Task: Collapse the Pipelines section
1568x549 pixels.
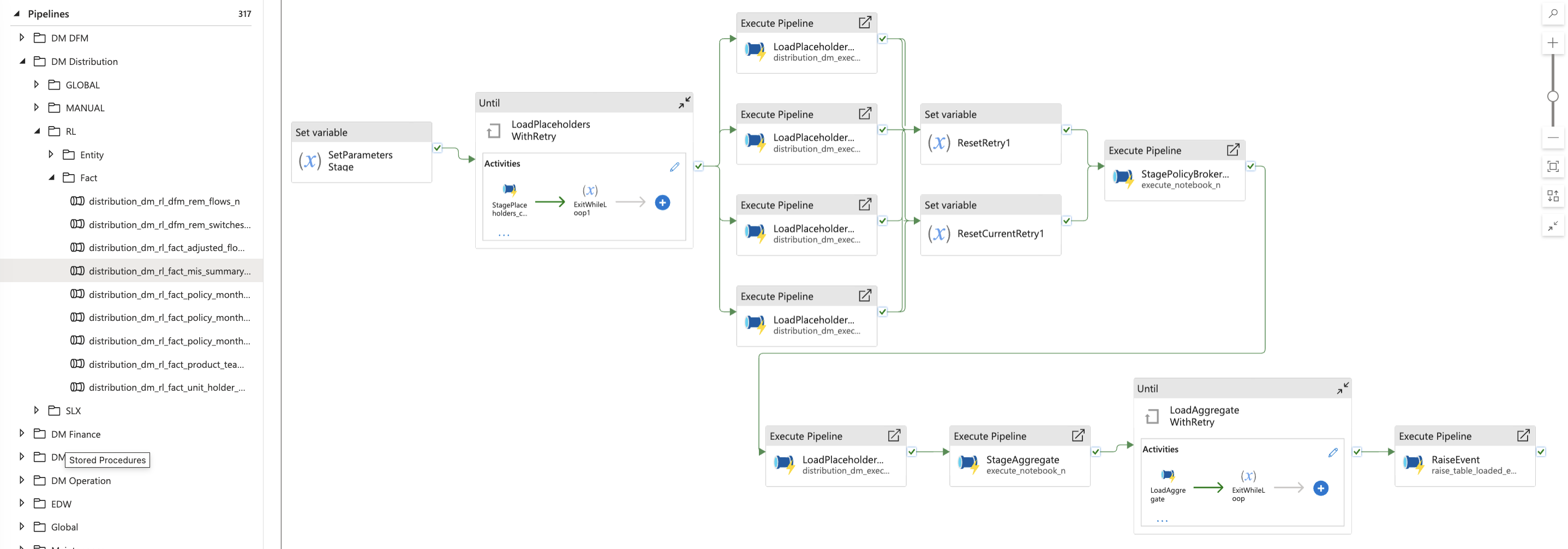Action: [x=16, y=14]
